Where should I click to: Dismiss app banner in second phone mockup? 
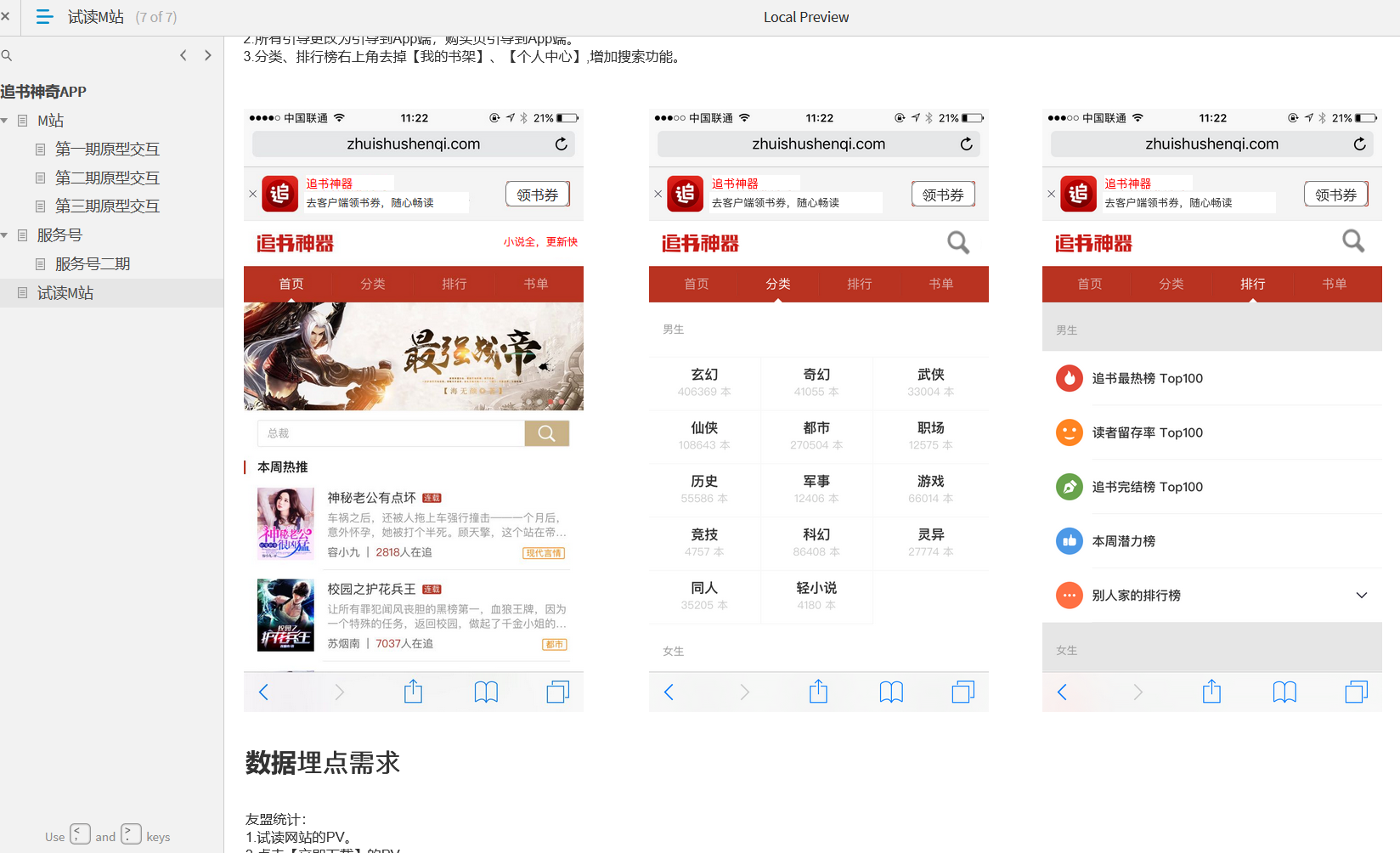(x=658, y=194)
